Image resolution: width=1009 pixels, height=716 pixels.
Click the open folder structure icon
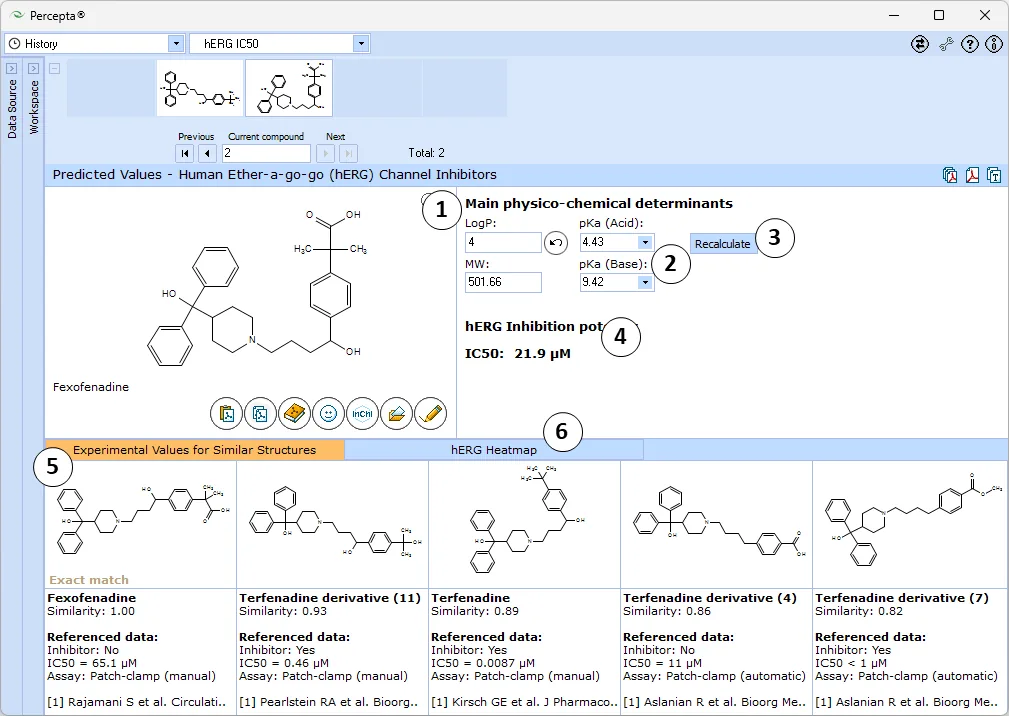pos(396,414)
